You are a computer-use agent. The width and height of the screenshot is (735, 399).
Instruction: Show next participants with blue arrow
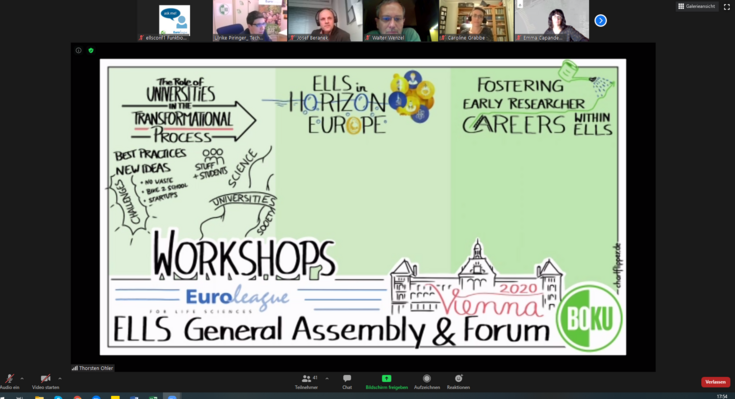(600, 21)
